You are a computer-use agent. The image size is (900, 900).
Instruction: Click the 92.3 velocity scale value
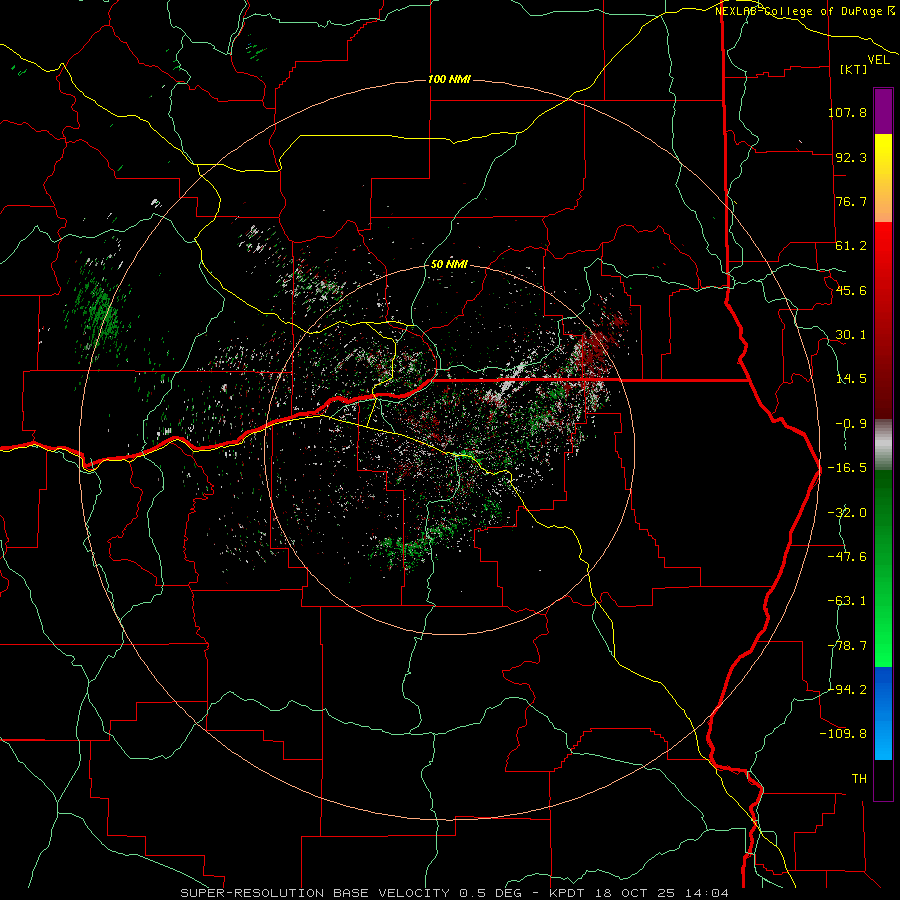851,157
